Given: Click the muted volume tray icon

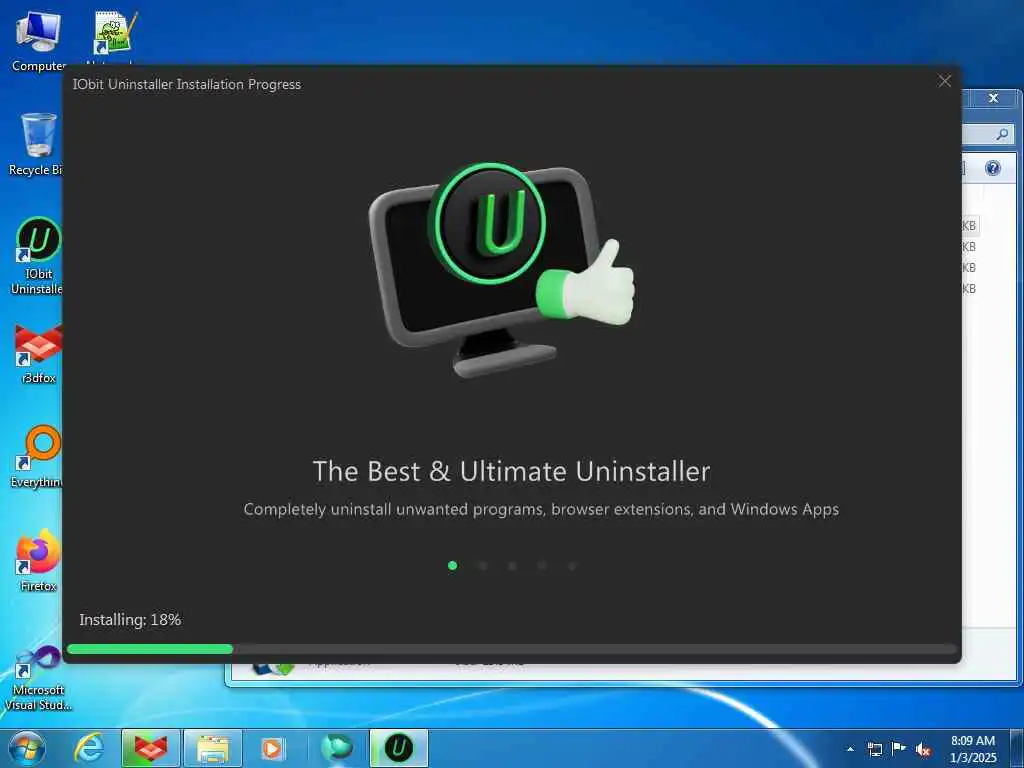Looking at the screenshot, I should coord(923,750).
